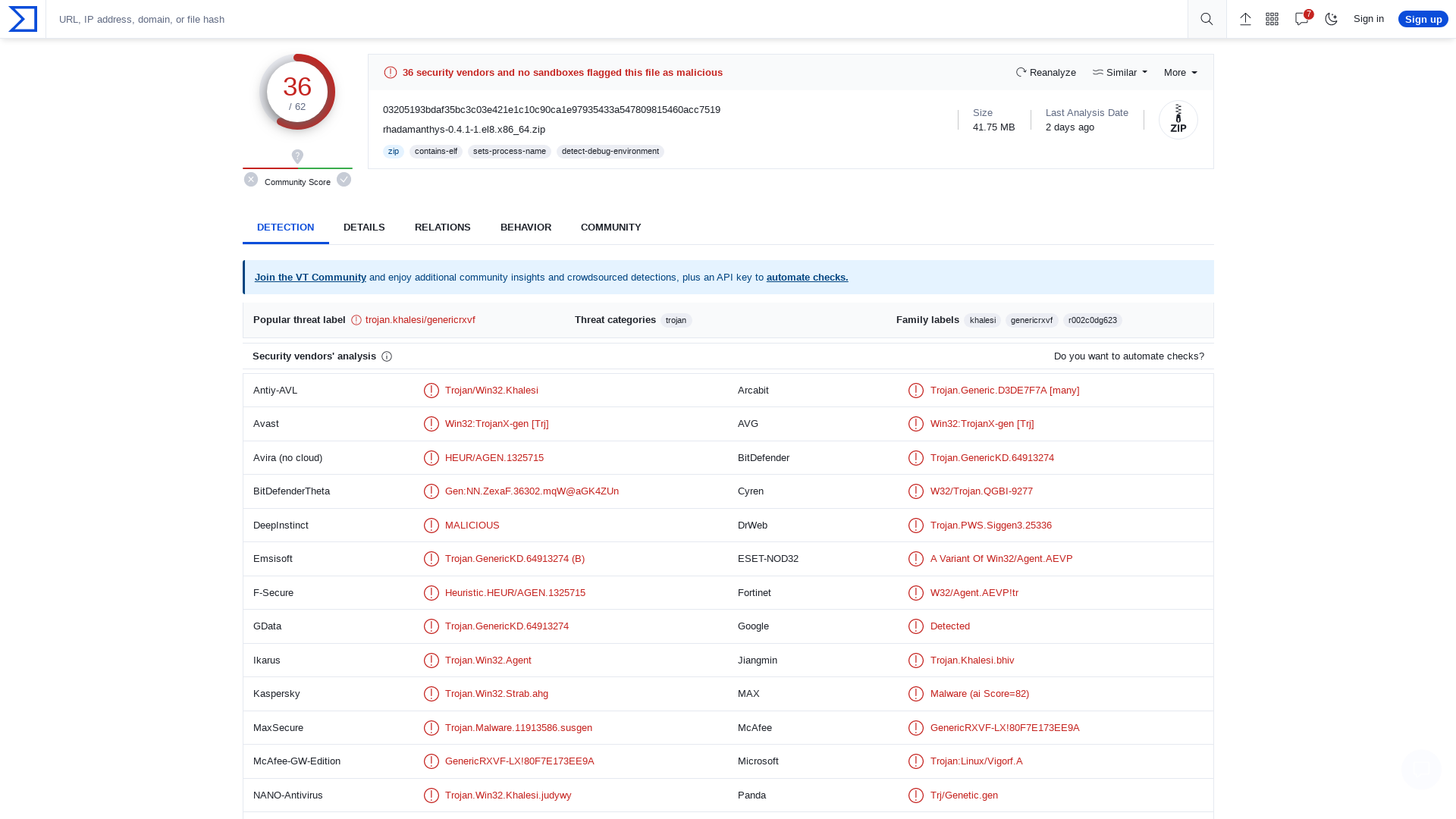
Task: Click the trojan threat category chip
Action: (x=676, y=321)
